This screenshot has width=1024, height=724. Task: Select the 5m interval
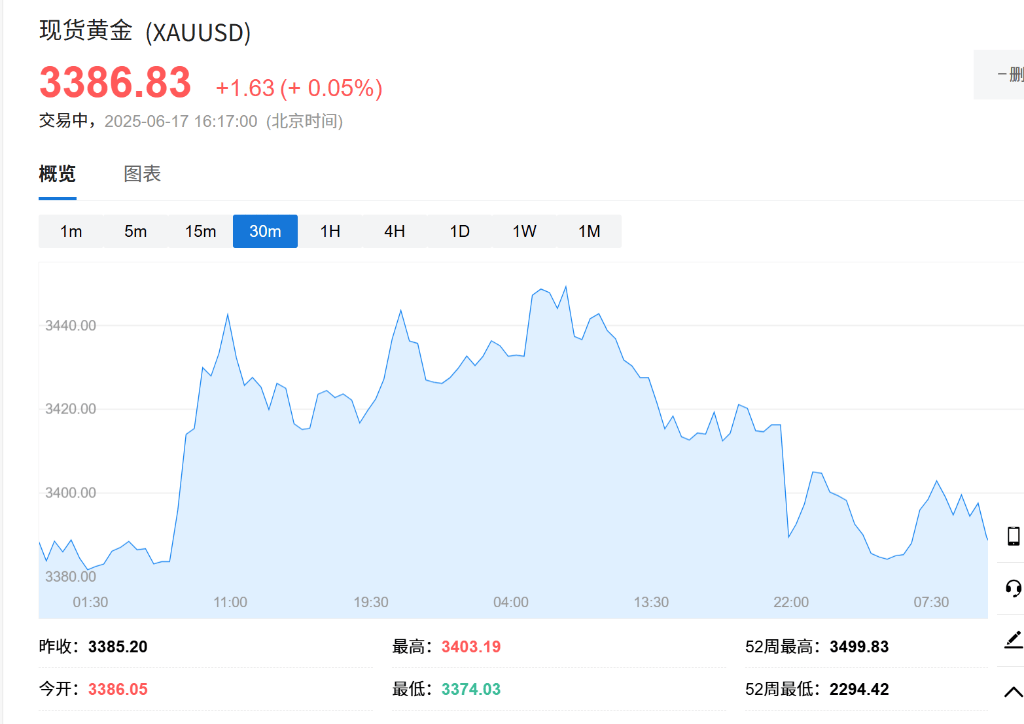coord(135,231)
